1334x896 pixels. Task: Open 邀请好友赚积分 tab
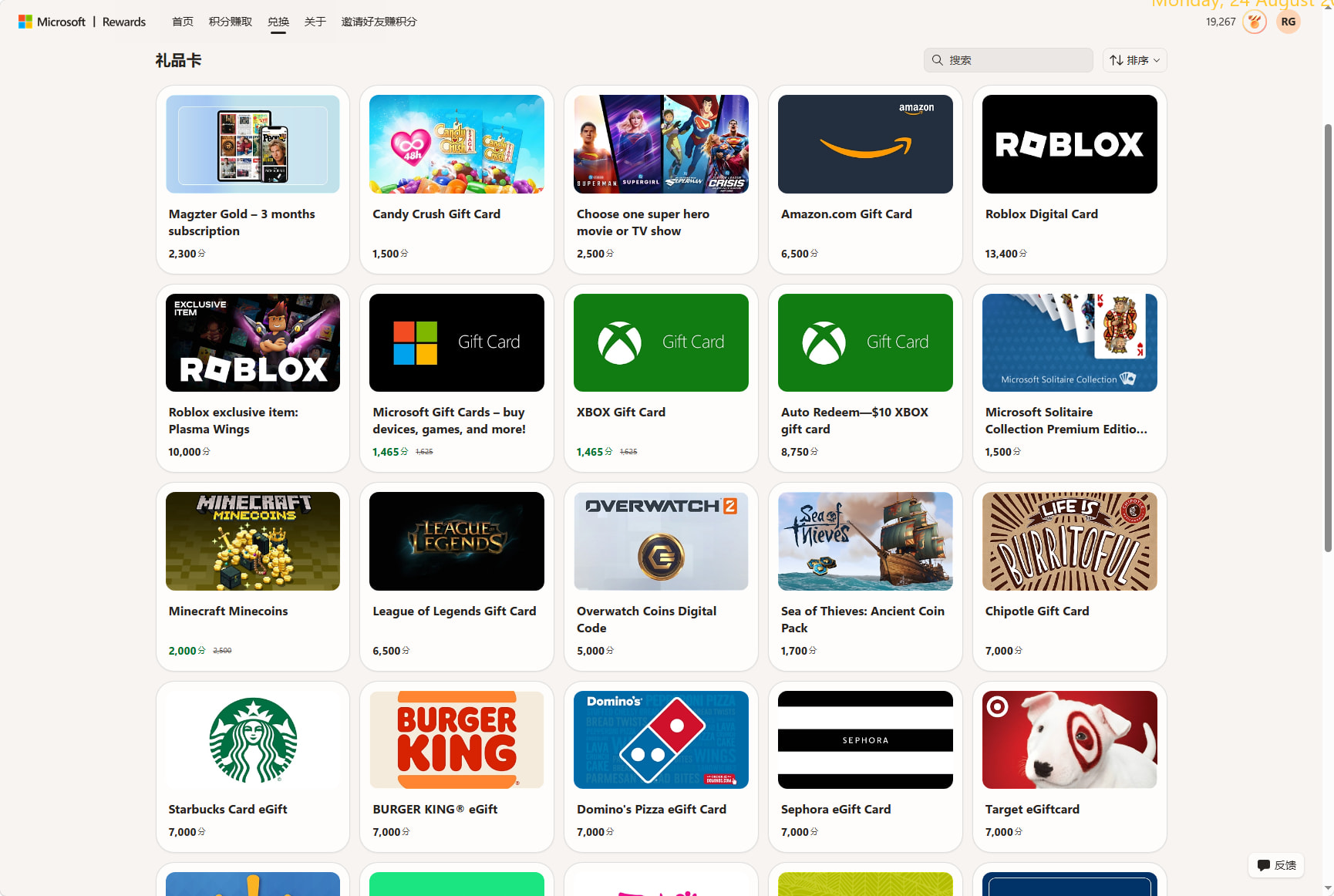click(379, 22)
